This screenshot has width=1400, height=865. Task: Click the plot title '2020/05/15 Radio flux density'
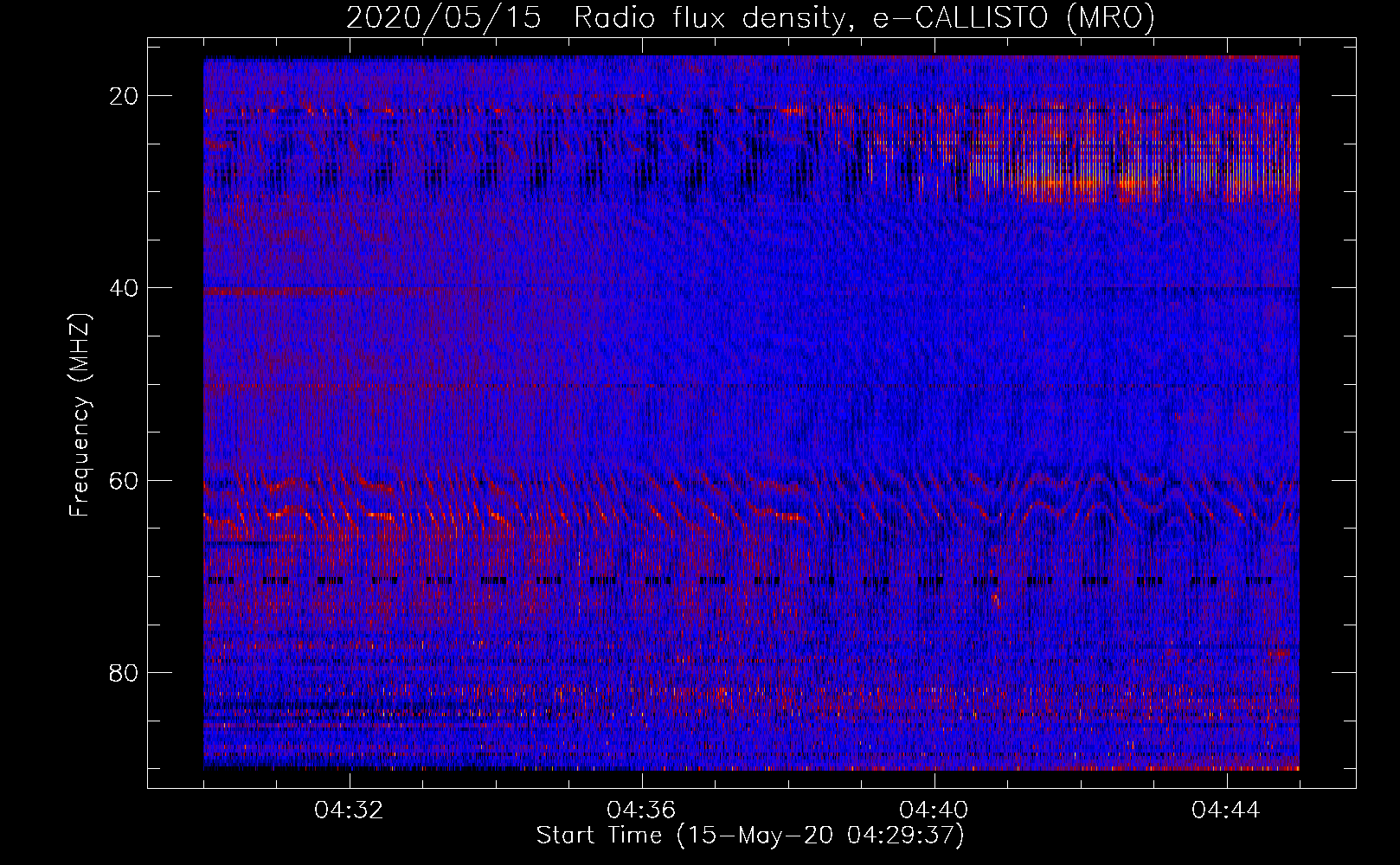[x=750, y=17]
